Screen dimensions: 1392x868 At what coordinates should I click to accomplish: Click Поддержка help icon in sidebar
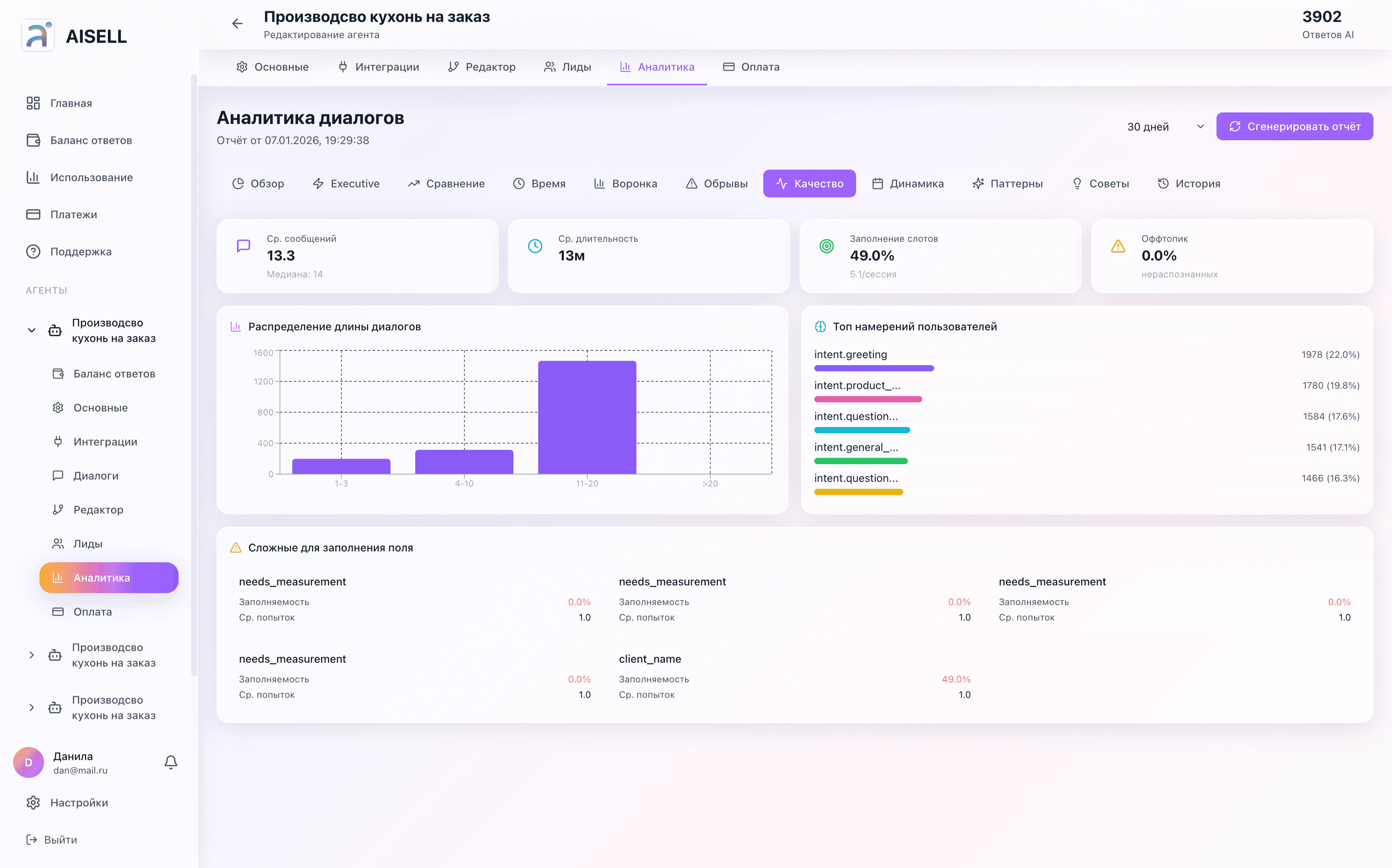[x=33, y=252]
